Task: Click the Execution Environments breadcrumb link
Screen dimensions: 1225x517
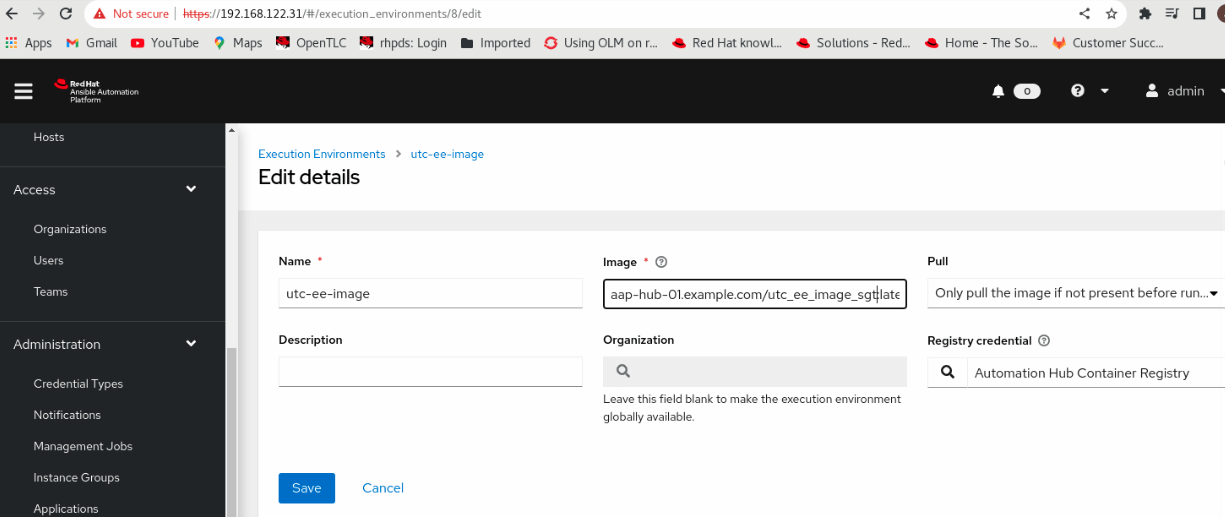Action: coord(321,154)
